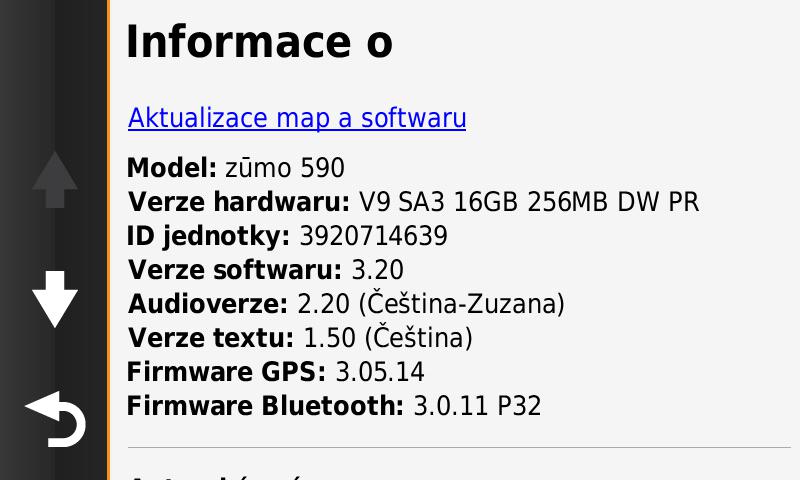This screenshot has height=480, width=800.
Task: Select the Verze softwaru label
Action: pyautogui.click(x=235, y=270)
